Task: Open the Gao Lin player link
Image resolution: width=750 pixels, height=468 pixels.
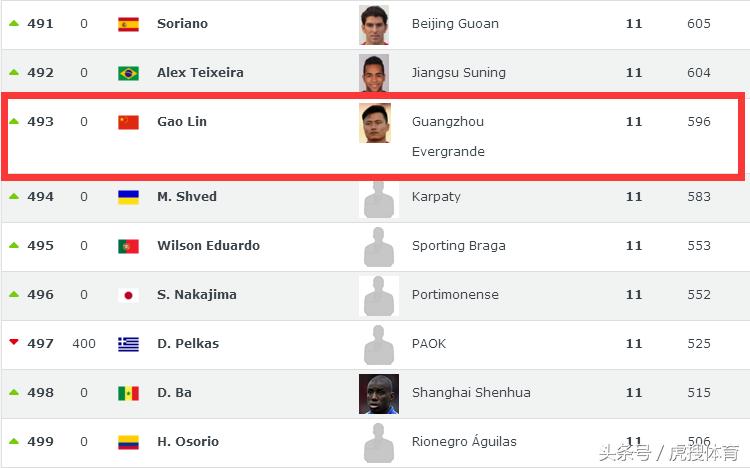Action: 182,122
